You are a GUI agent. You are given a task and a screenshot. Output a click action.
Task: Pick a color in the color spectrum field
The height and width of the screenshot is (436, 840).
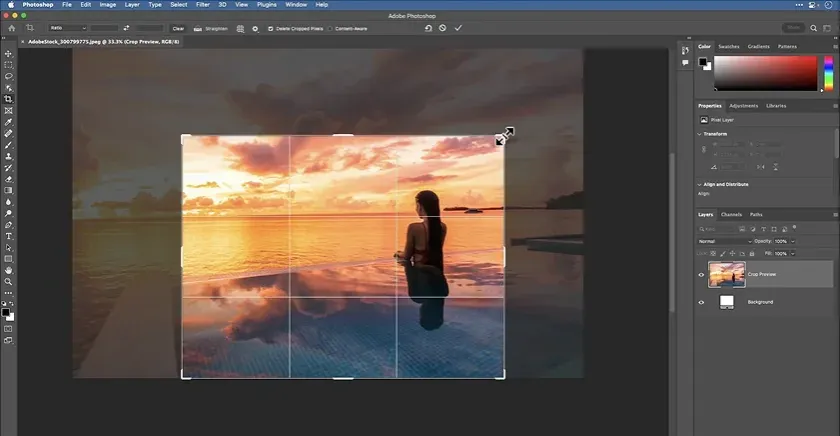coord(765,72)
